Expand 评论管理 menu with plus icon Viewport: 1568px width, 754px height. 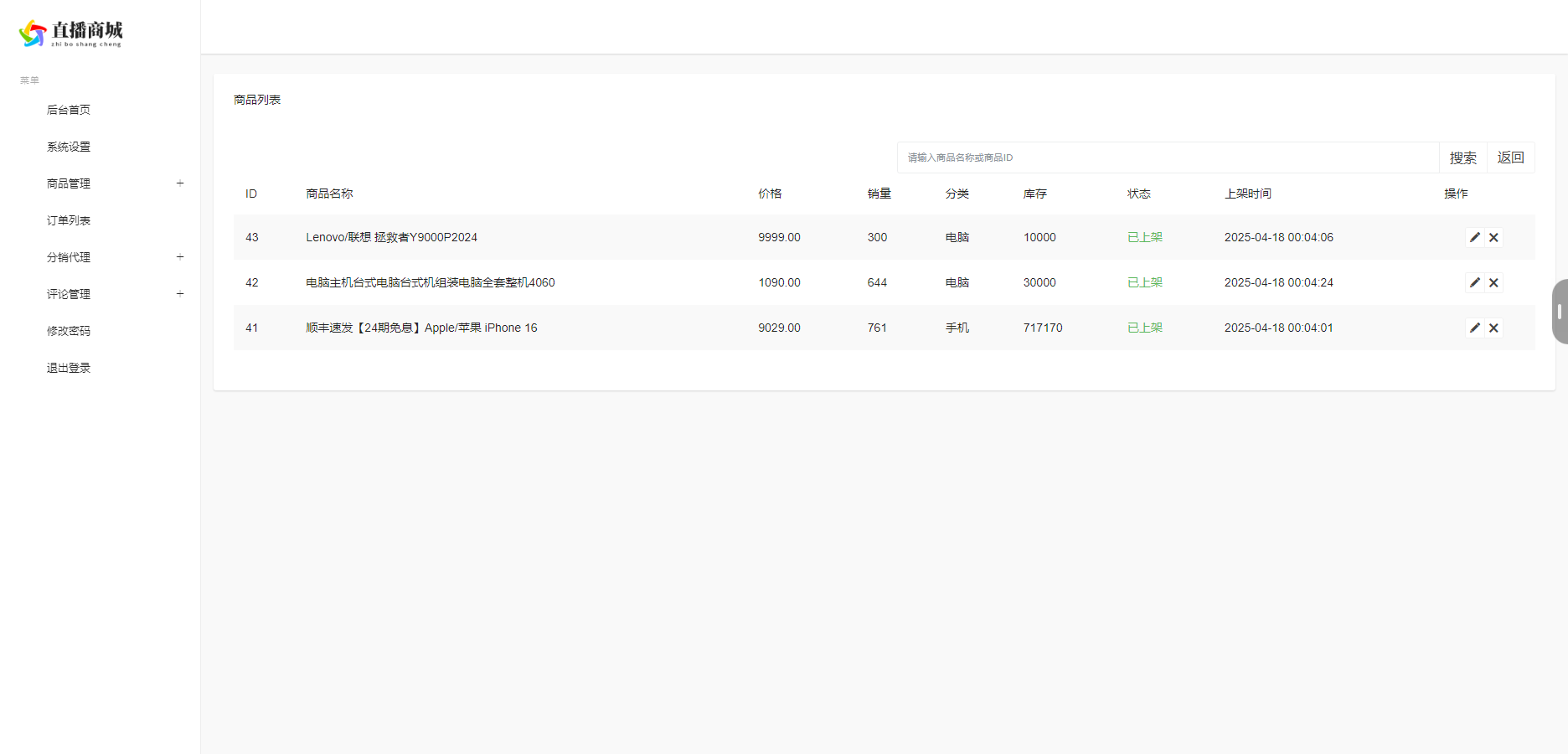tap(180, 294)
